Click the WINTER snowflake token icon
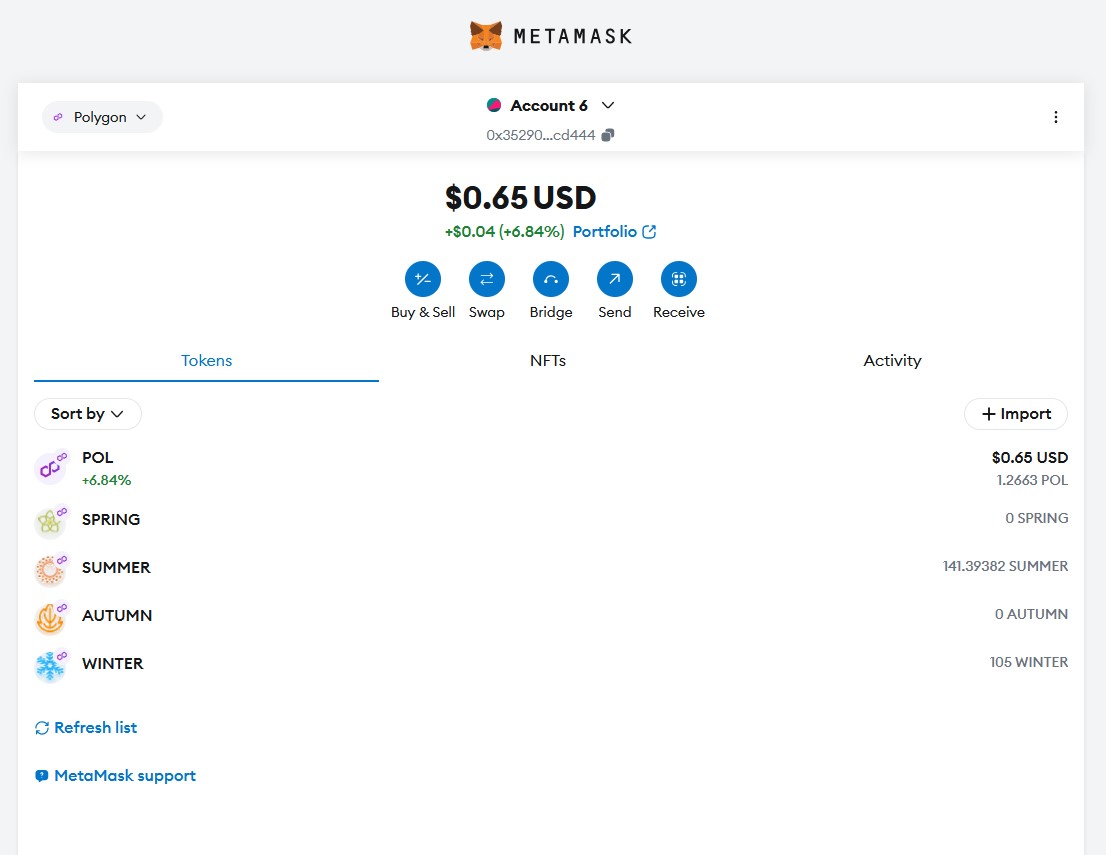 50,665
